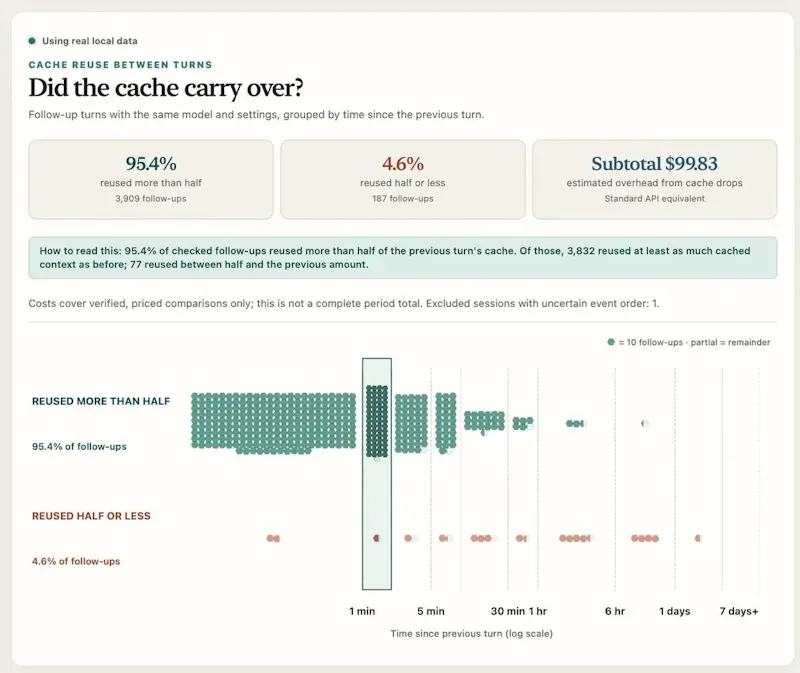Click the "5 min" axis label

pos(431,611)
